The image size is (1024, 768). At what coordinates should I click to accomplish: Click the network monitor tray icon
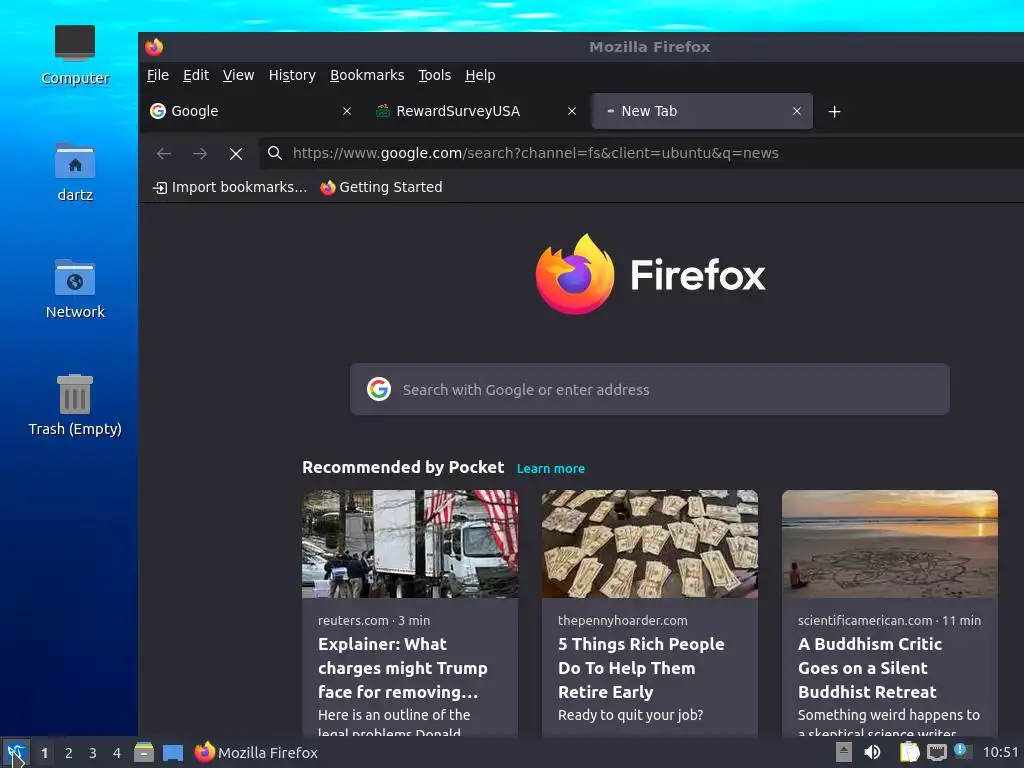coord(936,753)
